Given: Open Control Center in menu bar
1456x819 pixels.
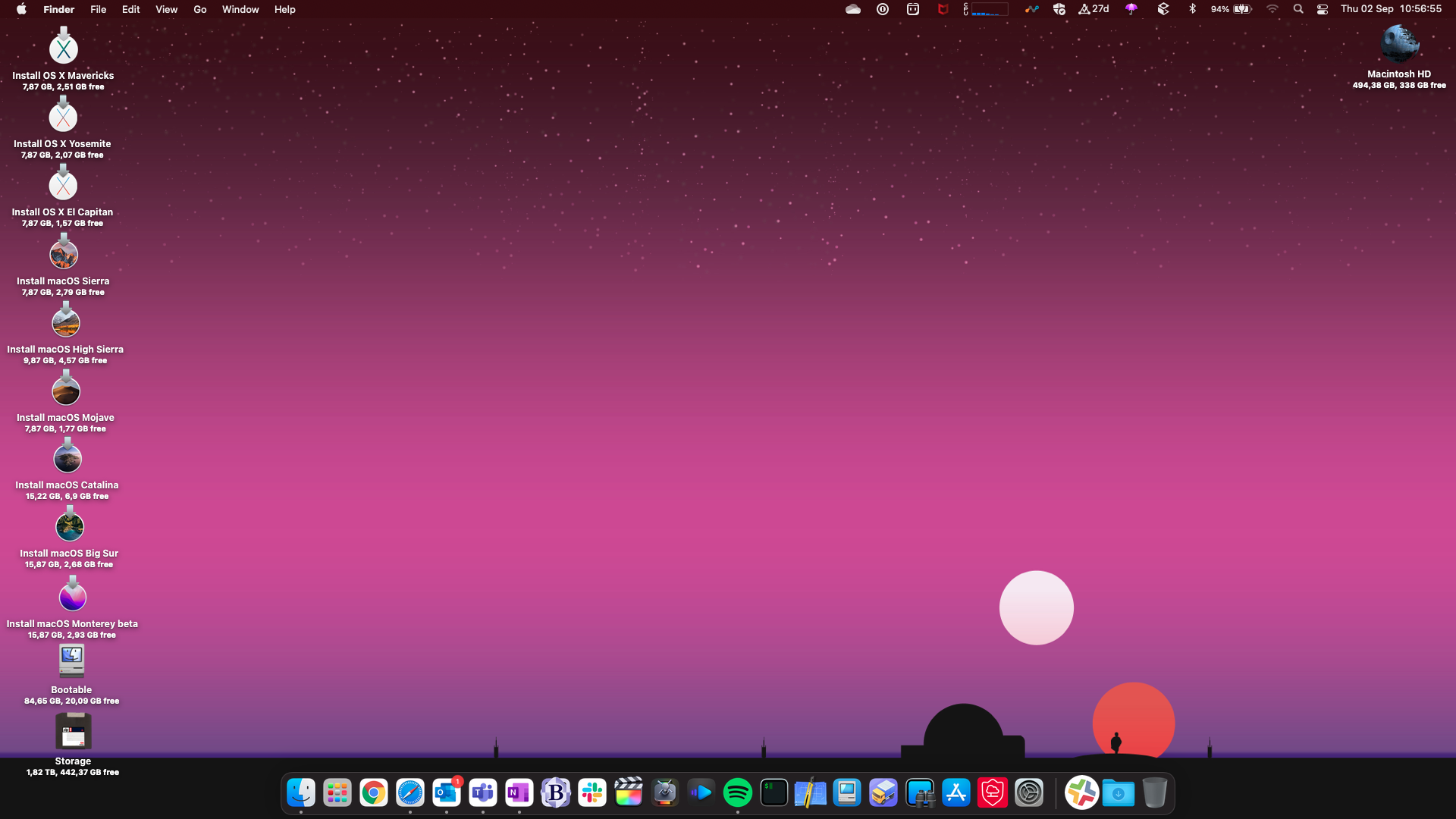Looking at the screenshot, I should (1322, 9).
